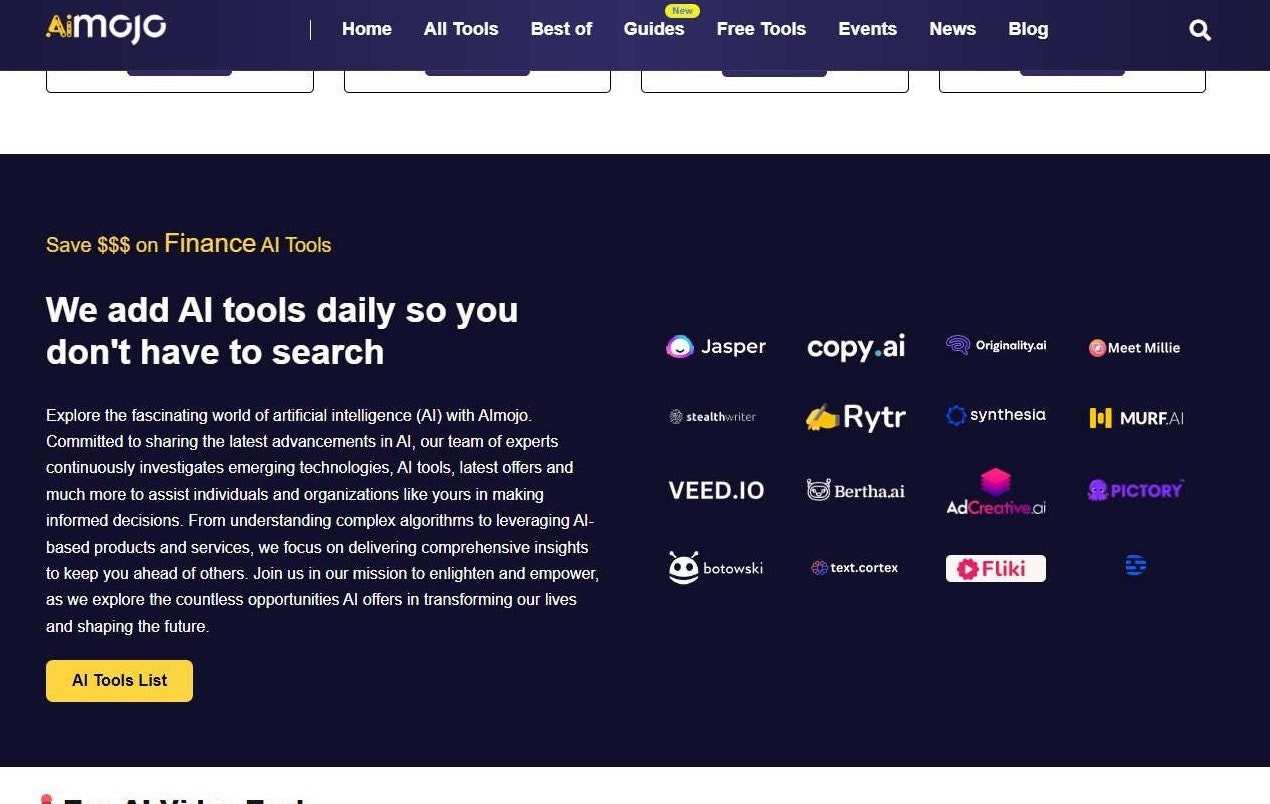Click the 'We add AI tools daily' heading
Viewport: 1270px width, 804px height.
tap(282, 331)
